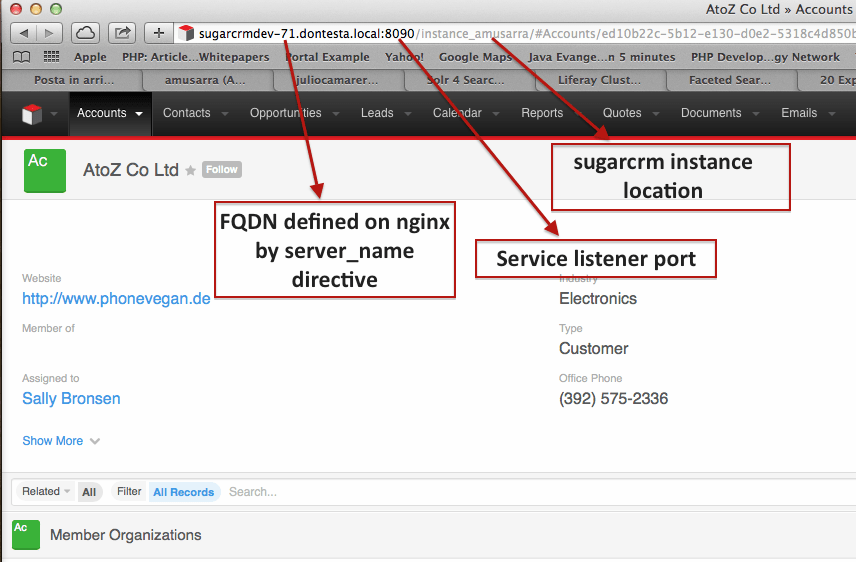Open the Leads module tab

click(x=377, y=113)
